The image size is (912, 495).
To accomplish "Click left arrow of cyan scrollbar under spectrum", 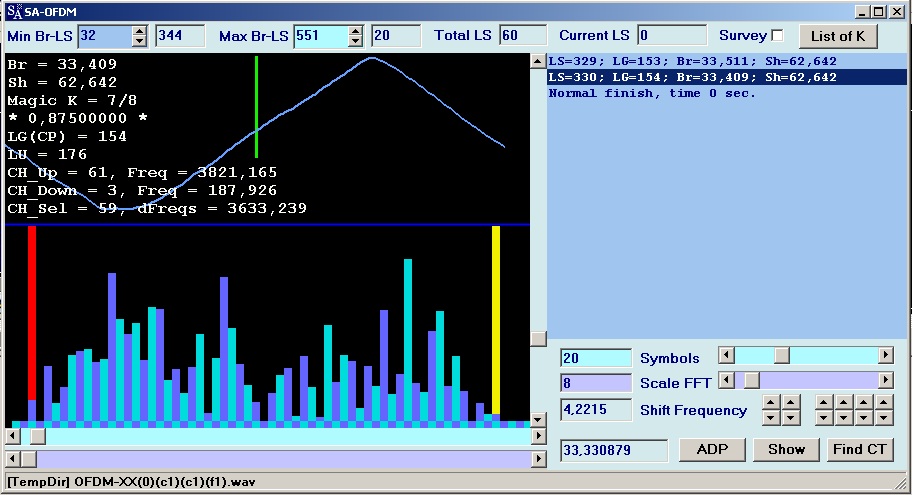I will tap(13, 435).
